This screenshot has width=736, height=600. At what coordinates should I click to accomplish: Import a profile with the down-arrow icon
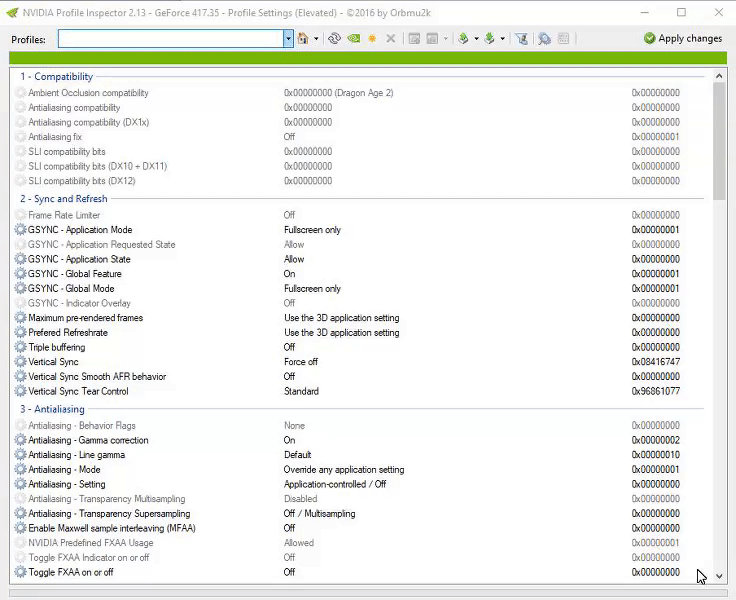[490, 38]
